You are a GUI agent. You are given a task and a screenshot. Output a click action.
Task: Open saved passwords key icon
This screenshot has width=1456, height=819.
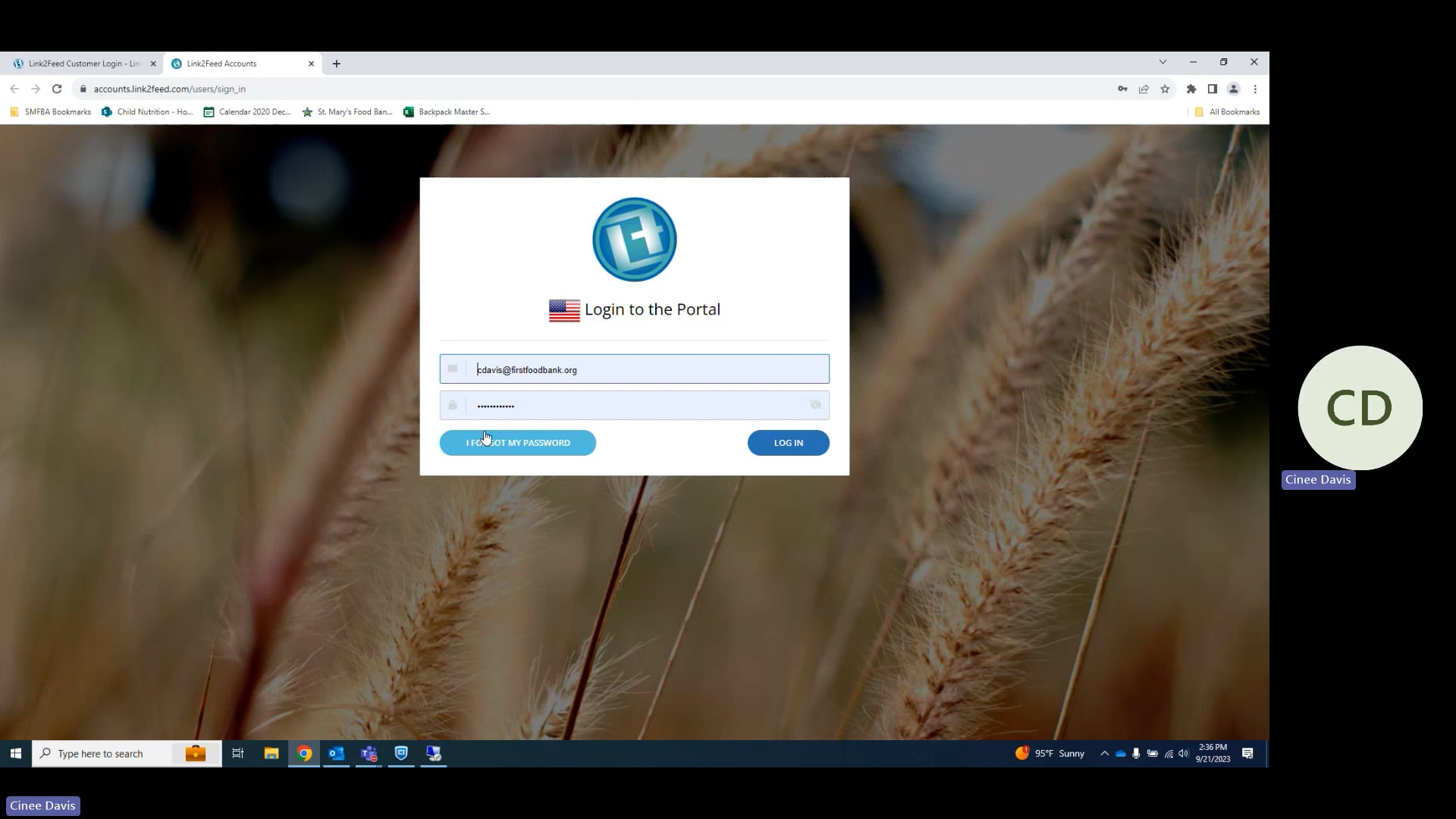click(x=1122, y=89)
